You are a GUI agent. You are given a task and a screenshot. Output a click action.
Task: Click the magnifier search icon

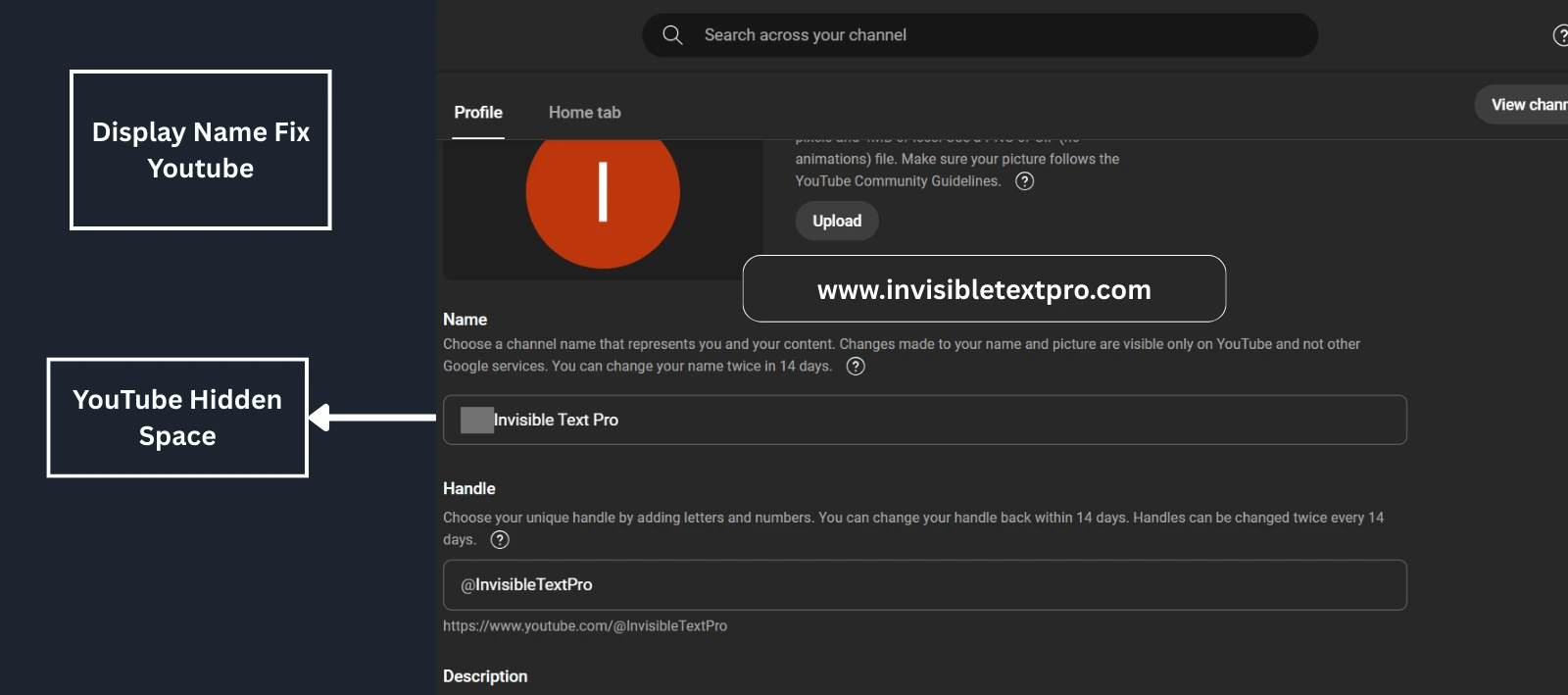click(x=672, y=35)
